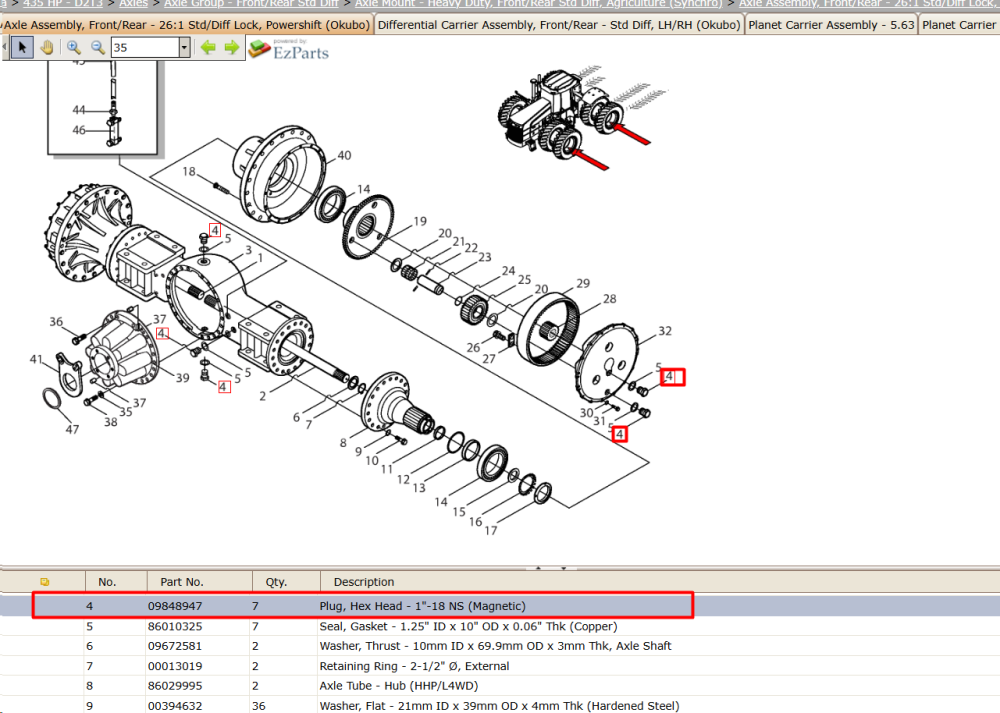Select the arrow pointer tool
This screenshot has height=713, width=1000.
[x=22, y=47]
